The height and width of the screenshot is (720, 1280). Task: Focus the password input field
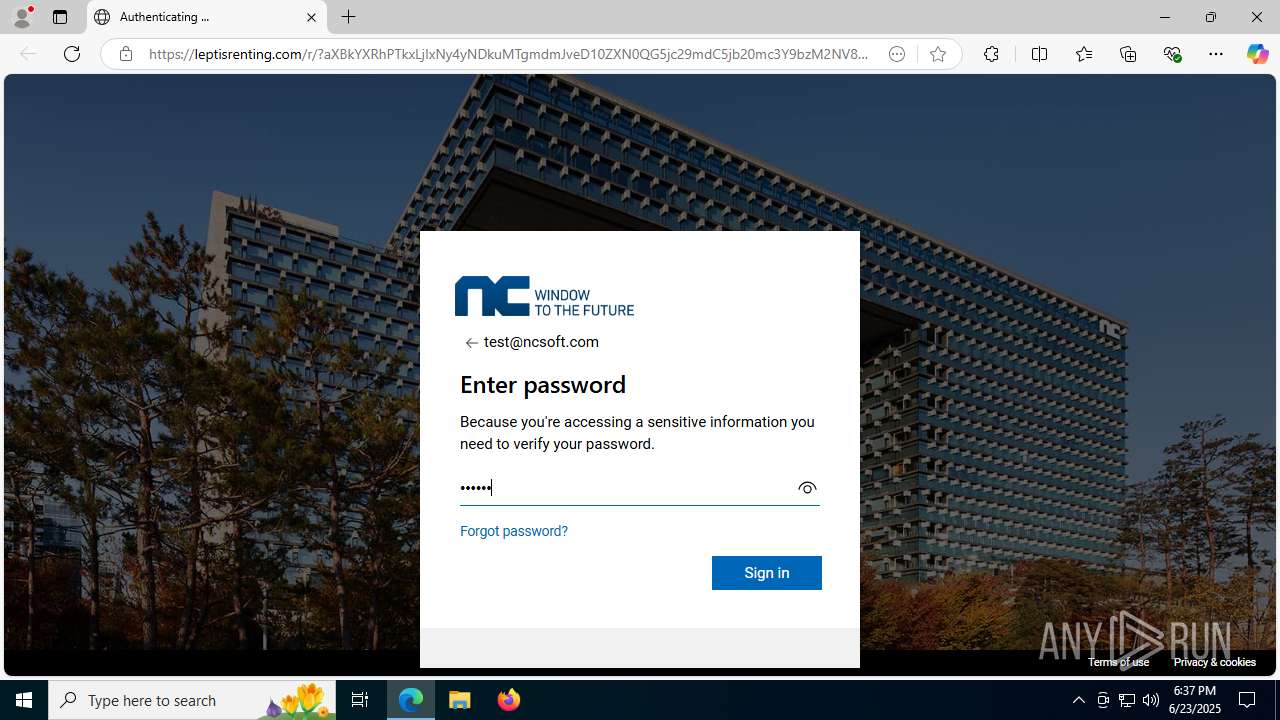click(x=626, y=488)
